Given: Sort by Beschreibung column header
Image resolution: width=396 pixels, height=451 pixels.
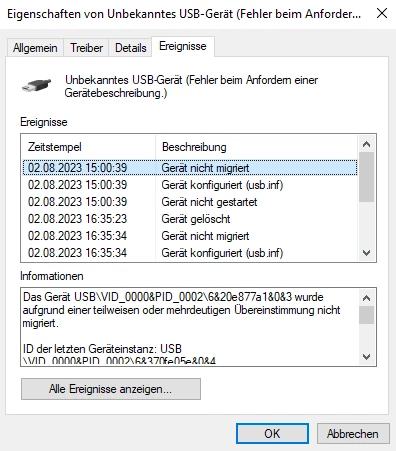Looking at the screenshot, I should click(x=256, y=147).
